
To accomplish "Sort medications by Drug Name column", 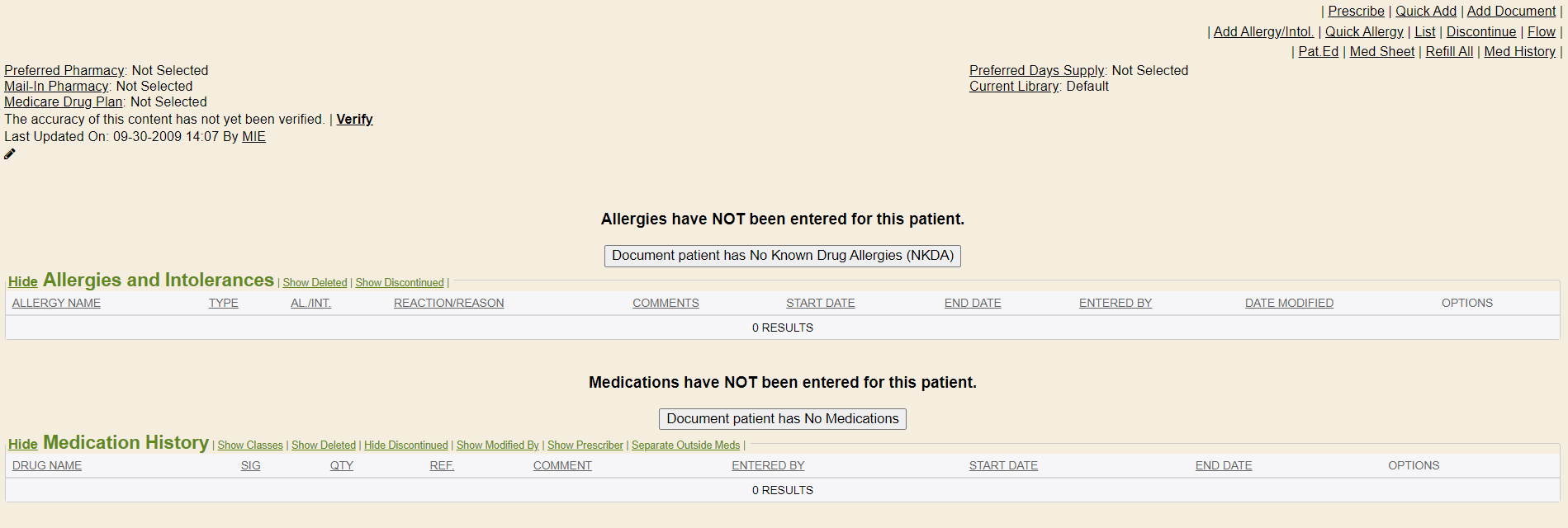I will pos(47,466).
